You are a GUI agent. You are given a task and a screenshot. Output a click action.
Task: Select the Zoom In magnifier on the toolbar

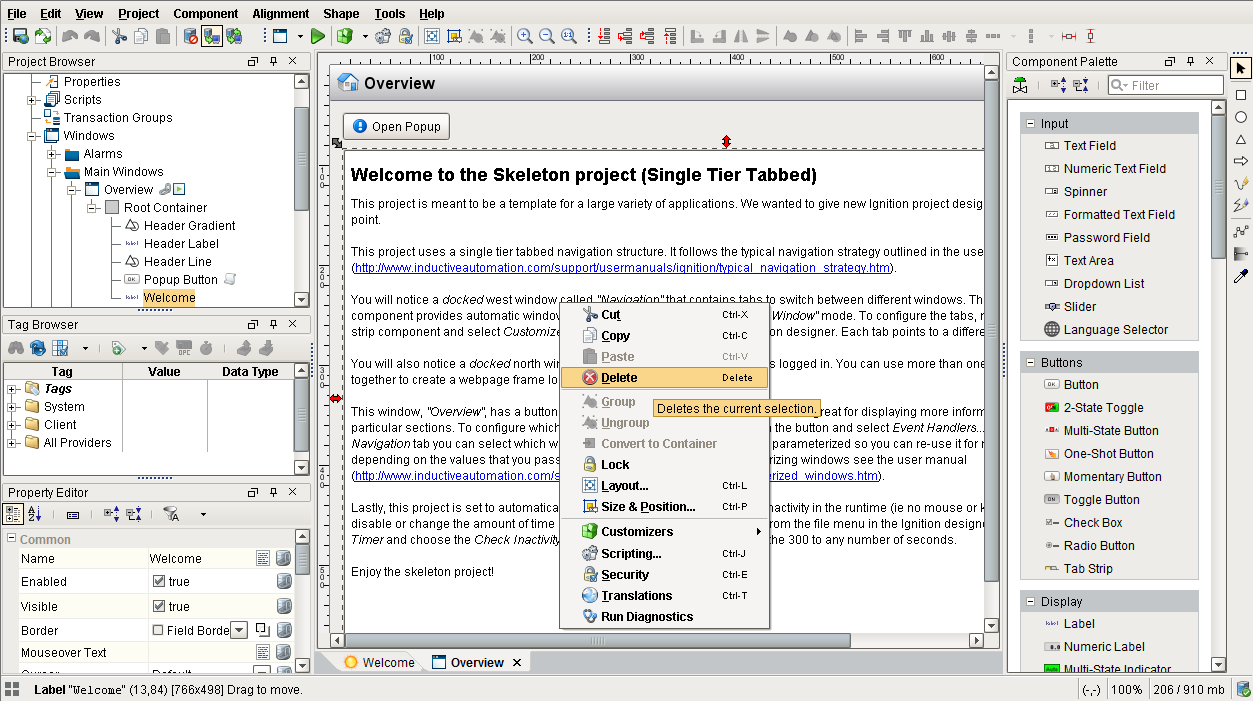click(x=525, y=35)
